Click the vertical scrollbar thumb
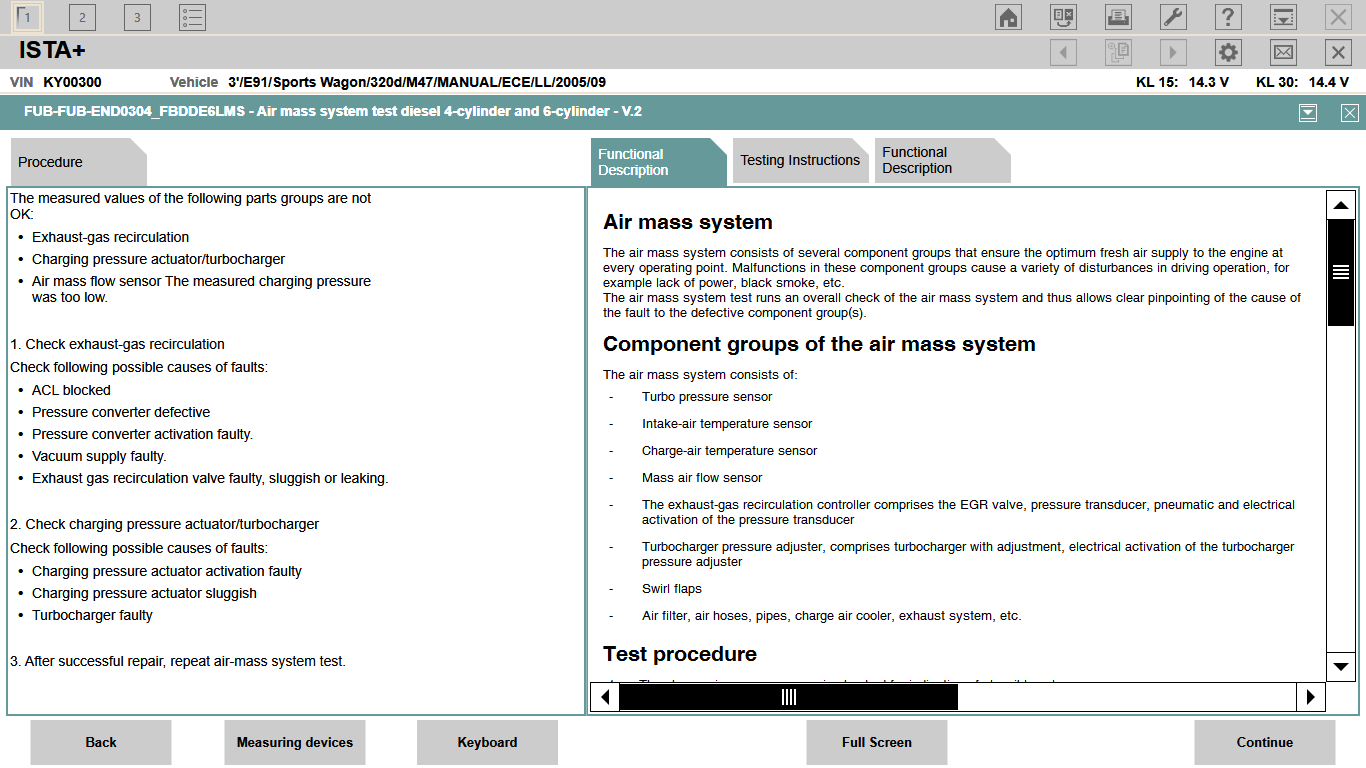1366x768 pixels. [1340, 272]
